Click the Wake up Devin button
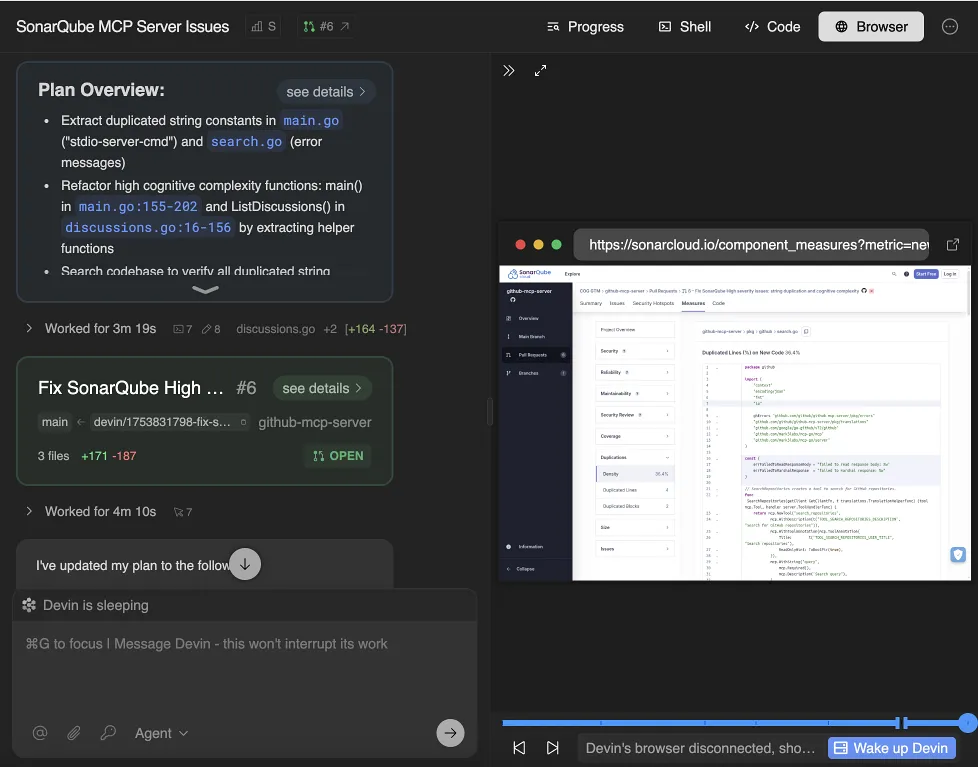Screen dimensions: 978x767 pos(891,748)
